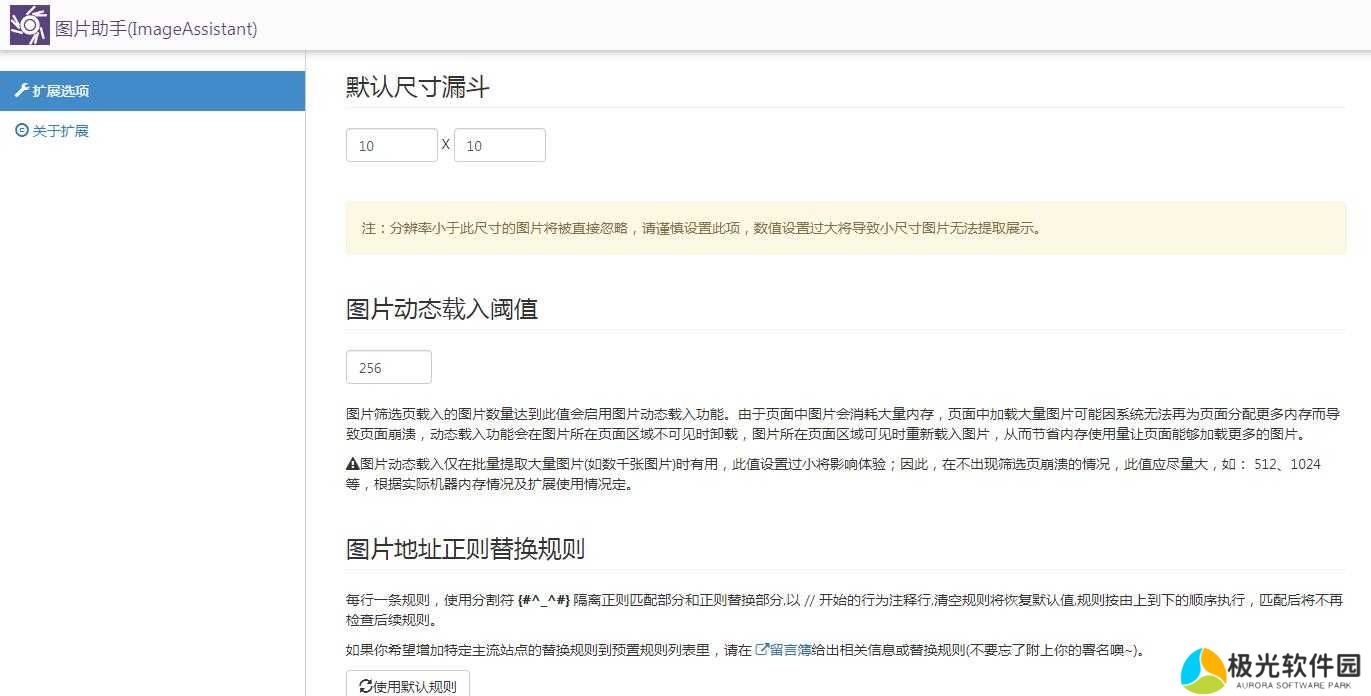Click the 图片动态载入阈值 section heading

pos(442,309)
